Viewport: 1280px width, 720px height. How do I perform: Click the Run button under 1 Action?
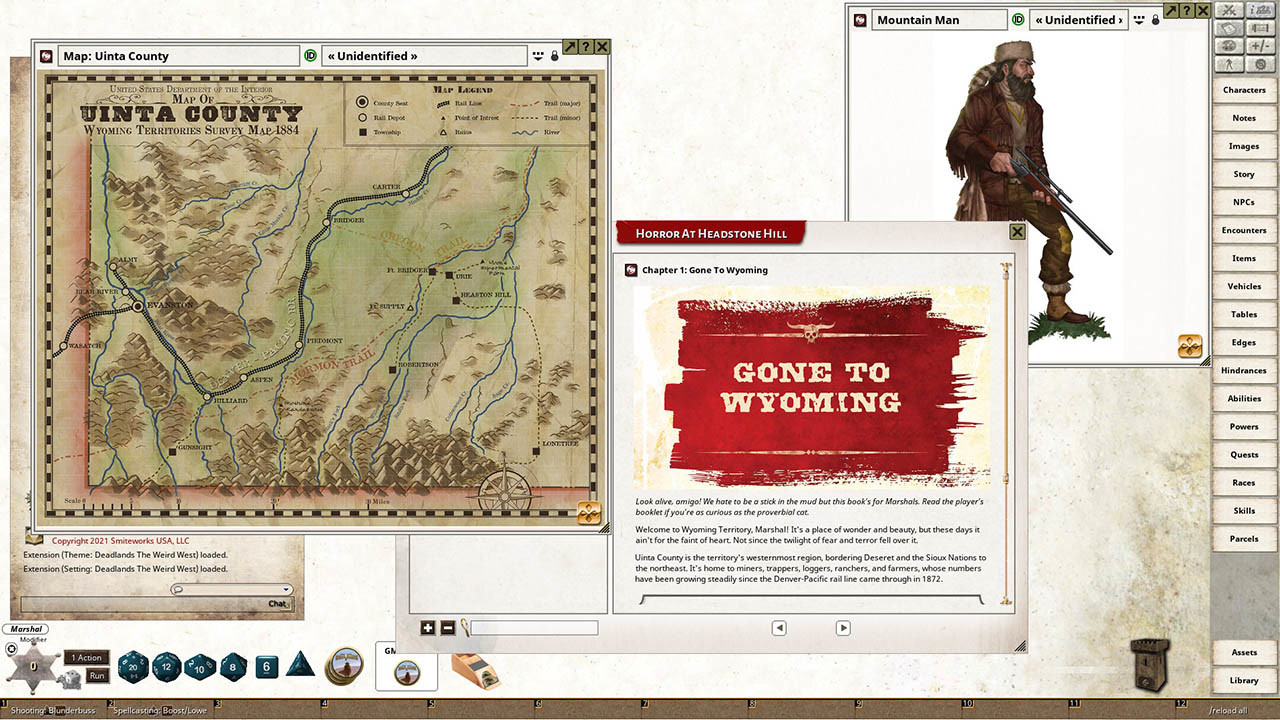tap(97, 675)
